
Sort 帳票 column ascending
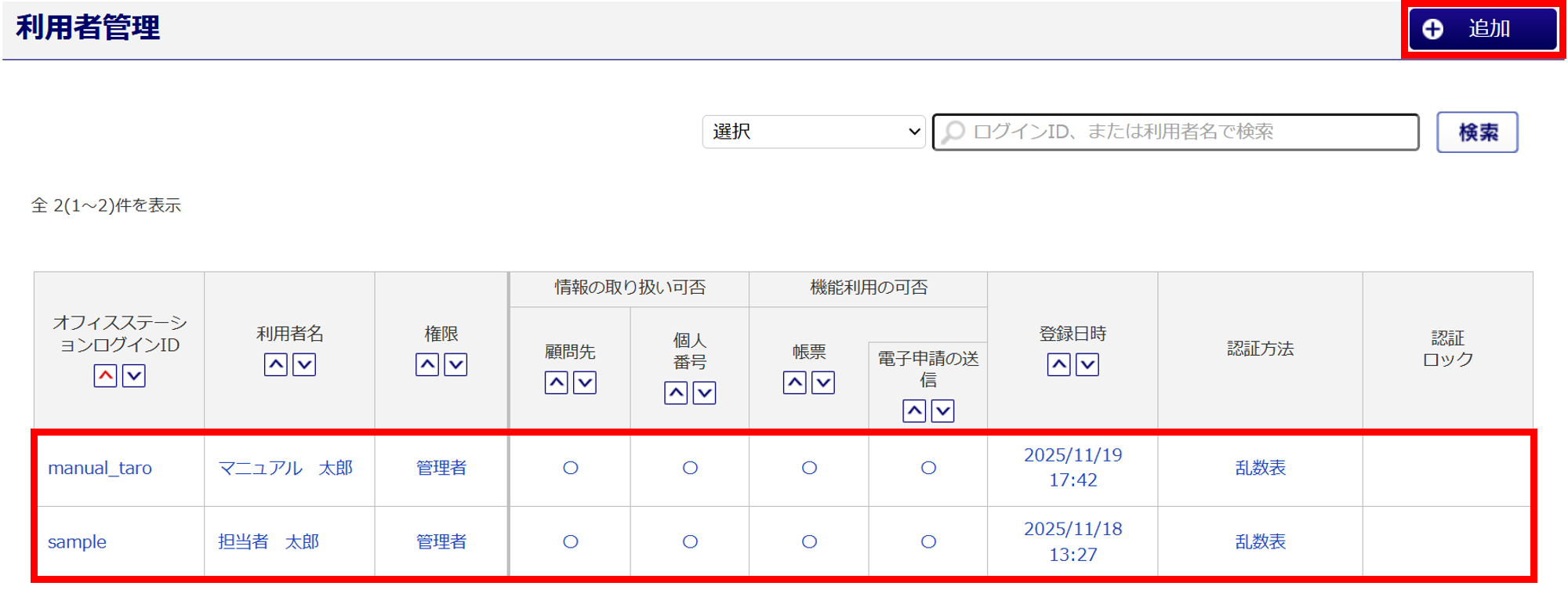pyautogui.click(x=794, y=382)
